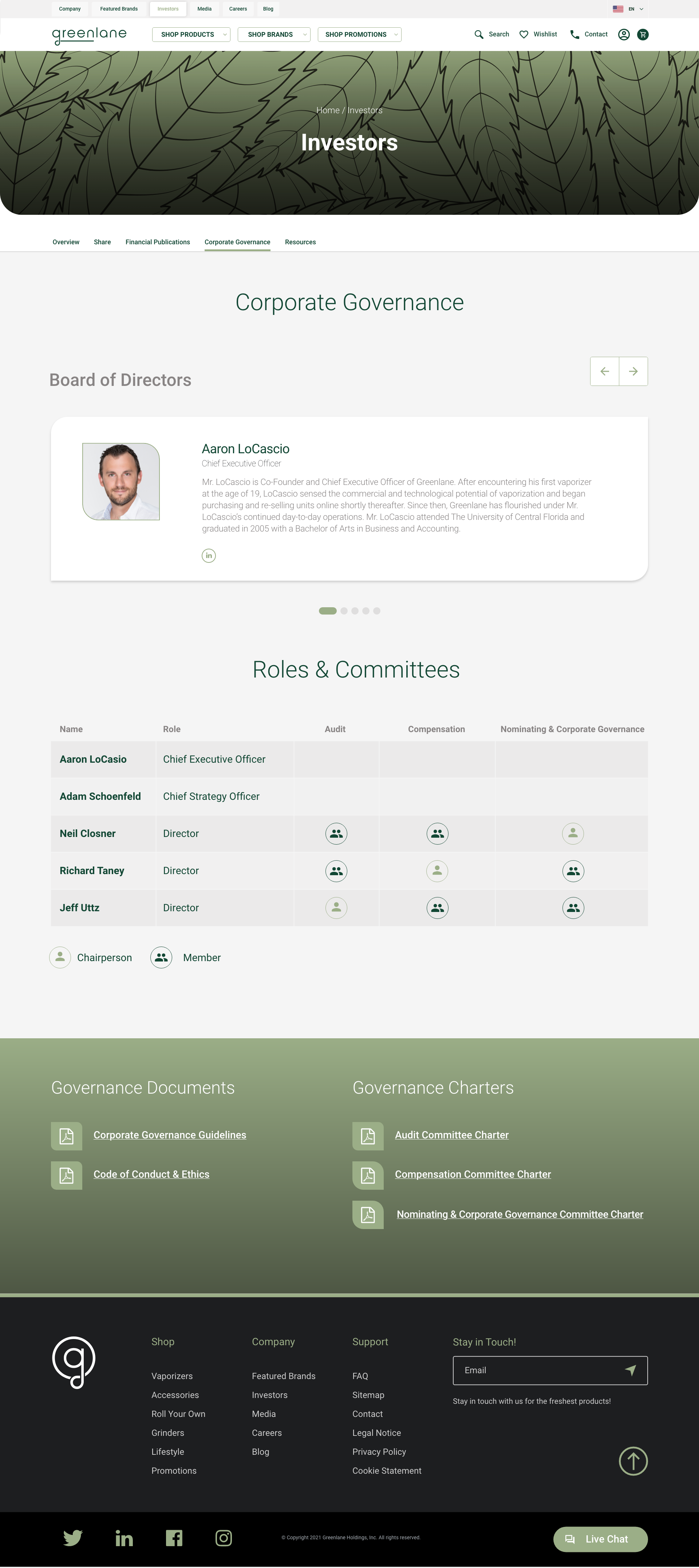Open Code of Conduct & Ethics link
This screenshot has height=1568, width=699.
[x=151, y=1175]
